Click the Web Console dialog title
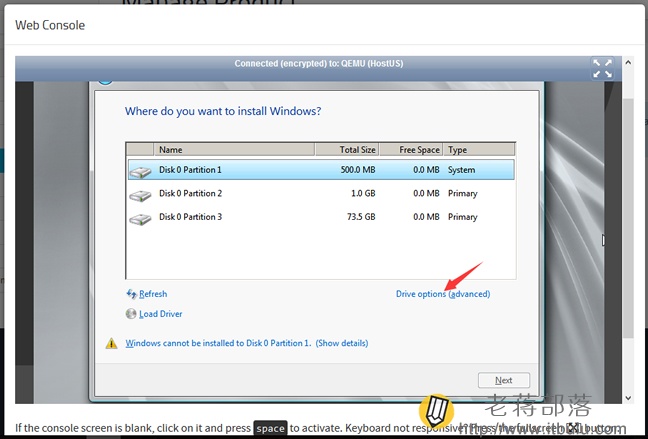Image resolution: width=648 pixels, height=439 pixels. point(50,25)
